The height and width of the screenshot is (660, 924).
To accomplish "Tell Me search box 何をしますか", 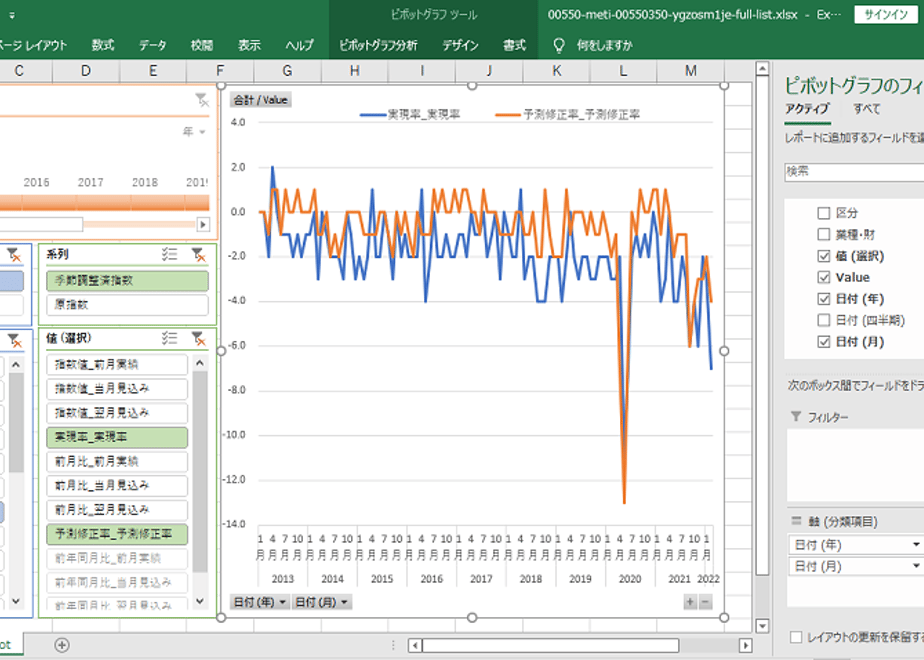I will pyautogui.click(x=604, y=45).
